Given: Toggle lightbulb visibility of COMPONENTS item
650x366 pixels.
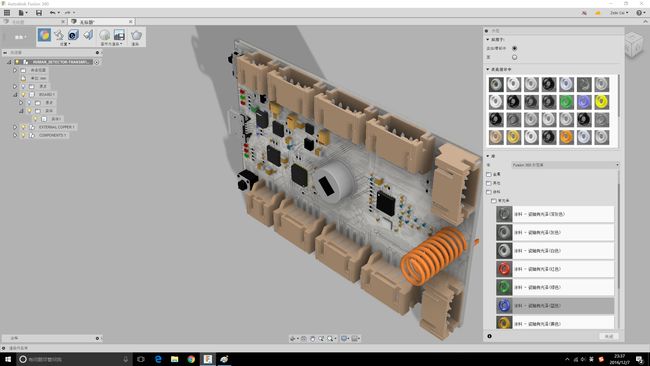Looking at the screenshot, I should 23,135.
